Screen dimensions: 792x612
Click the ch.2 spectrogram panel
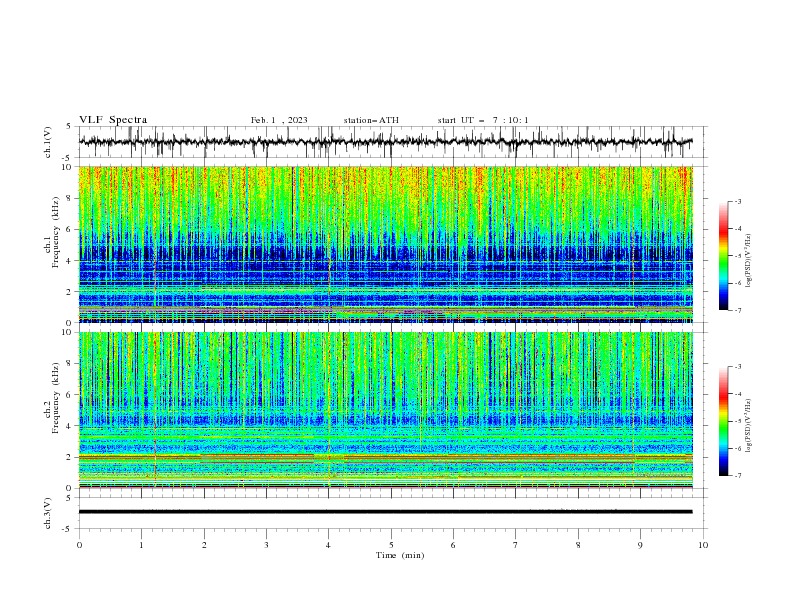click(385, 410)
